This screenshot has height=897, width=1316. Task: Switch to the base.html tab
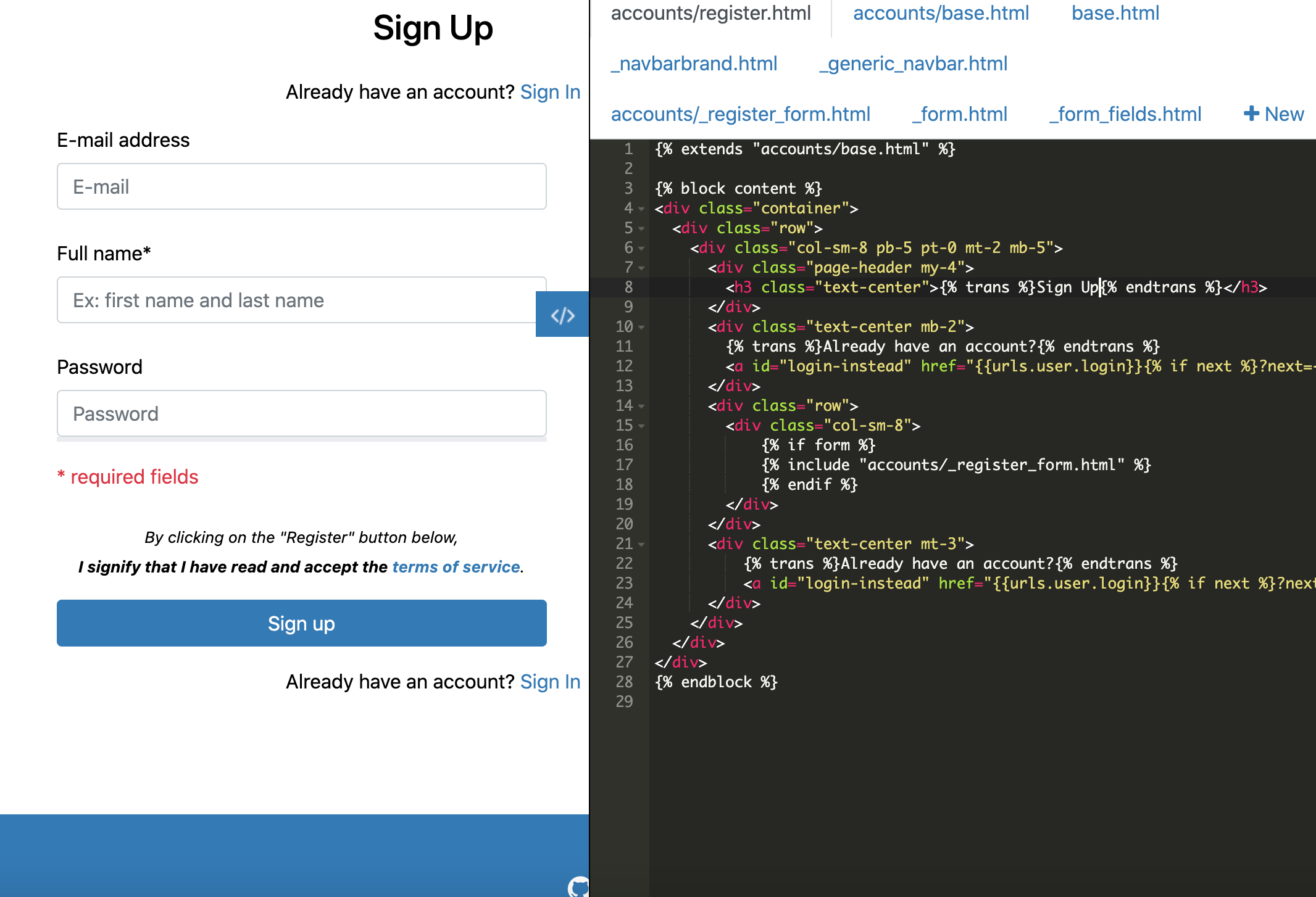click(1115, 14)
